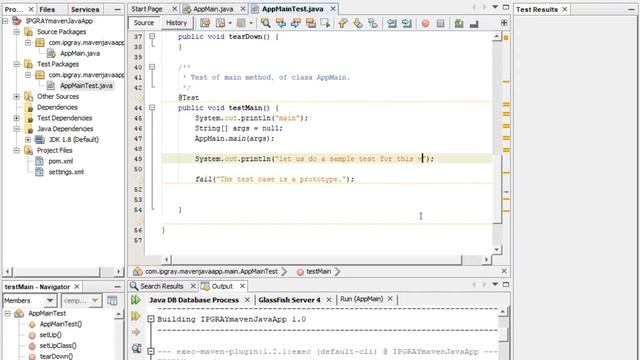
Task: Click the Shift Line Right icon
Action: [x=407, y=23]
